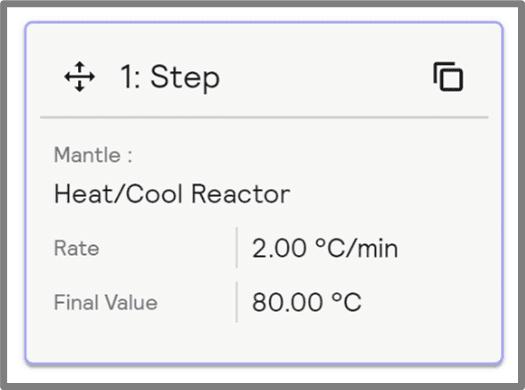Screen dimensions: 525x390
Task: Click the step number "1:" in header
Action: 130,77
